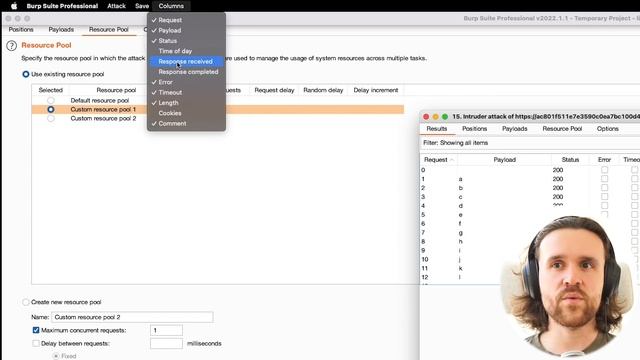
Task: Click the Delay increment column header
Action: click(x=376, y=90)
